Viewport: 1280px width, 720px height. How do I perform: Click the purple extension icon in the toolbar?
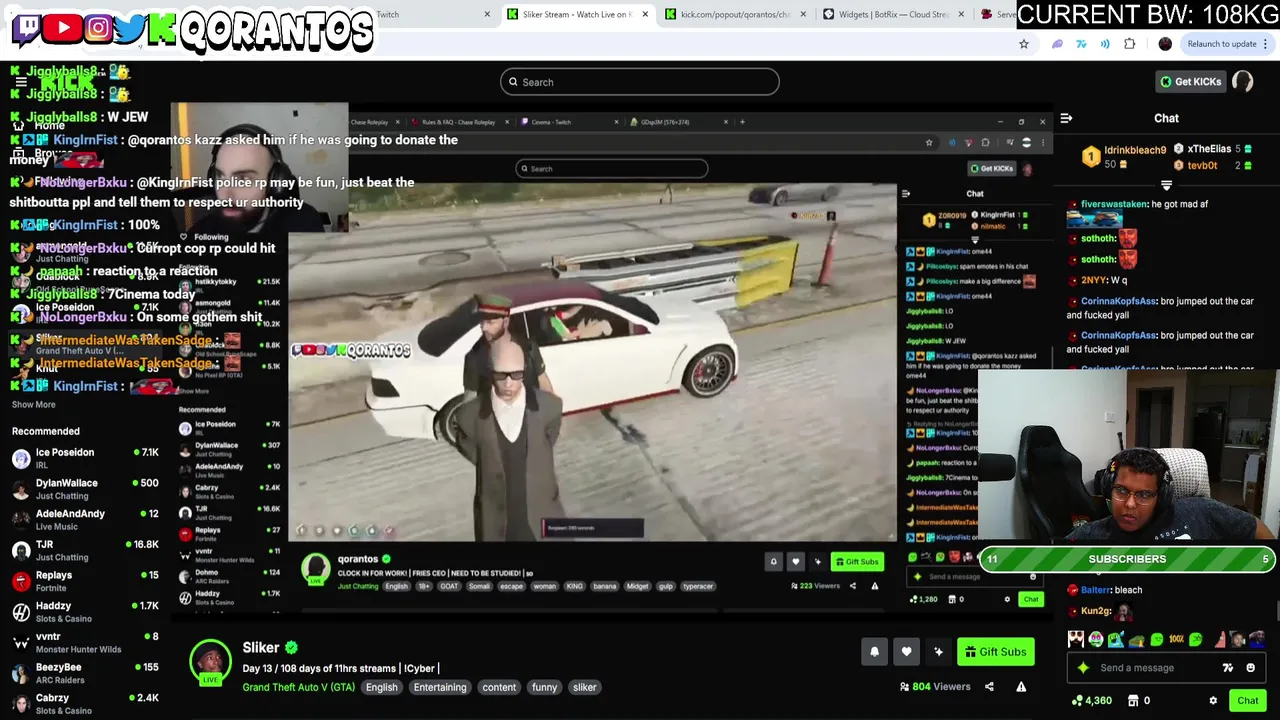pyautogui.click(x=1057, y=44)
